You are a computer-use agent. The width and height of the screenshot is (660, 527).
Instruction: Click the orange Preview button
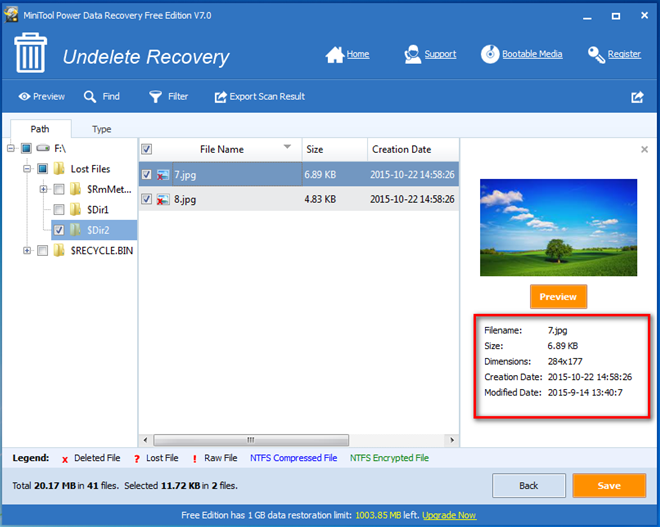558,297
